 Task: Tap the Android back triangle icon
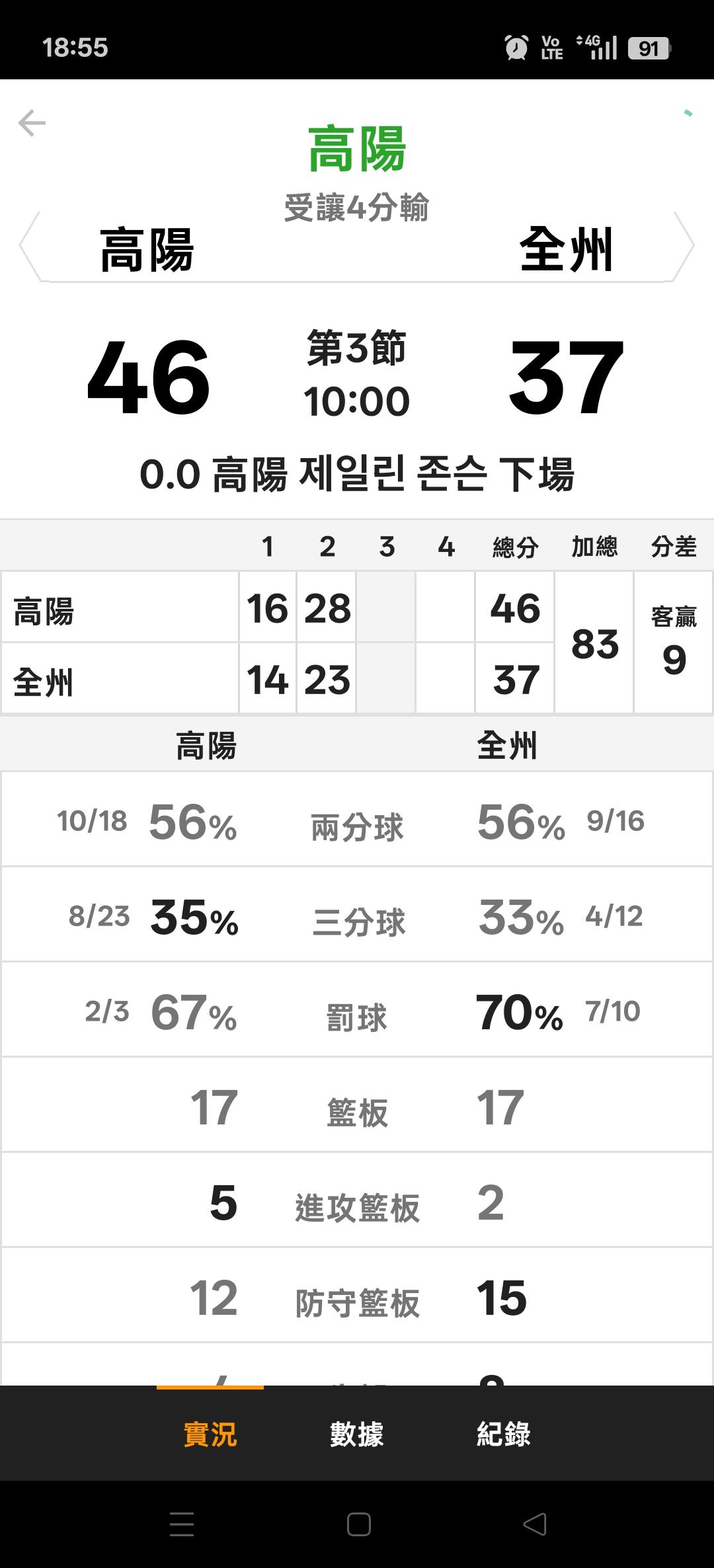534,1524
